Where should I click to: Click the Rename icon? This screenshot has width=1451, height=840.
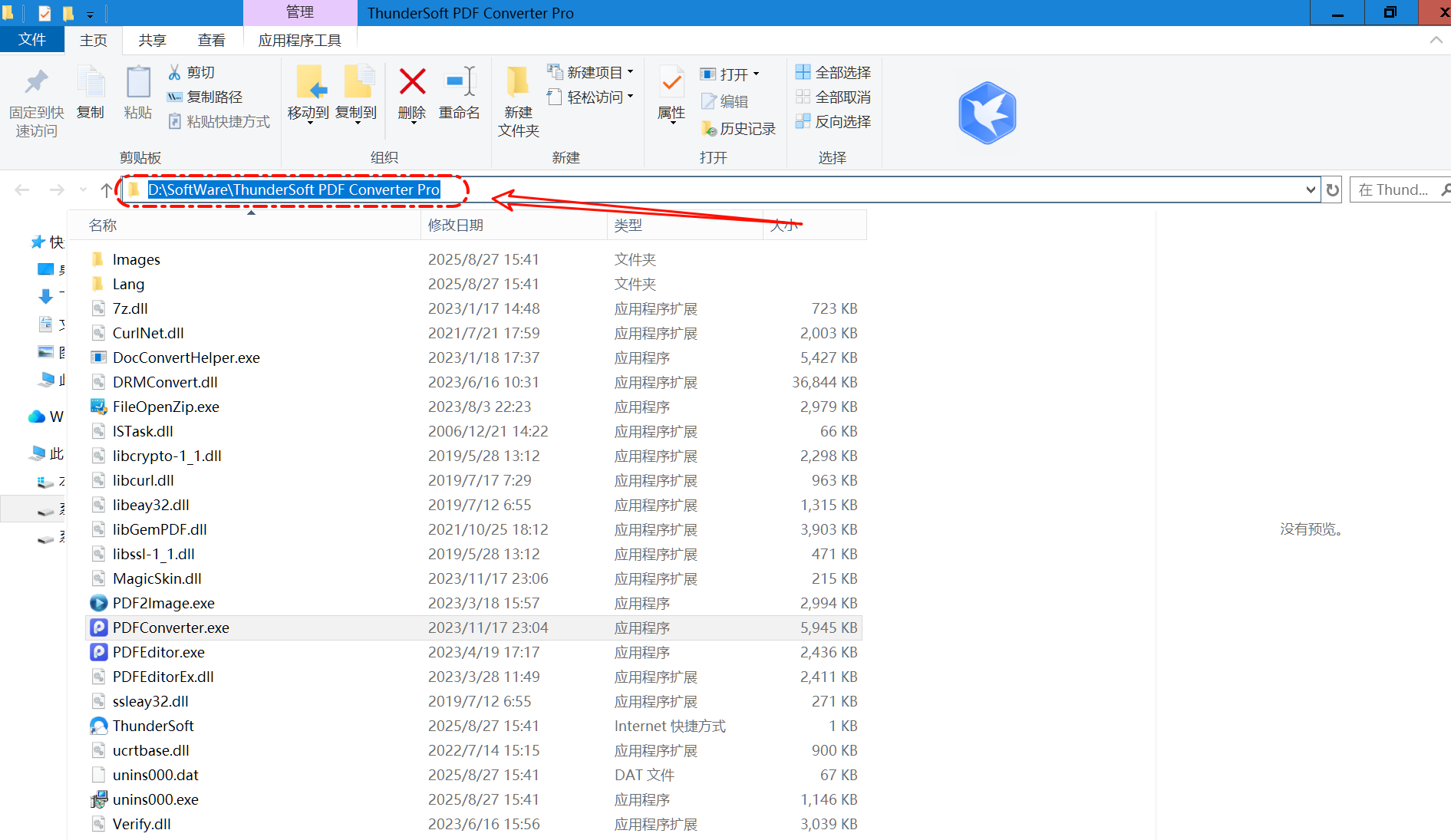(x=460, y=81)
